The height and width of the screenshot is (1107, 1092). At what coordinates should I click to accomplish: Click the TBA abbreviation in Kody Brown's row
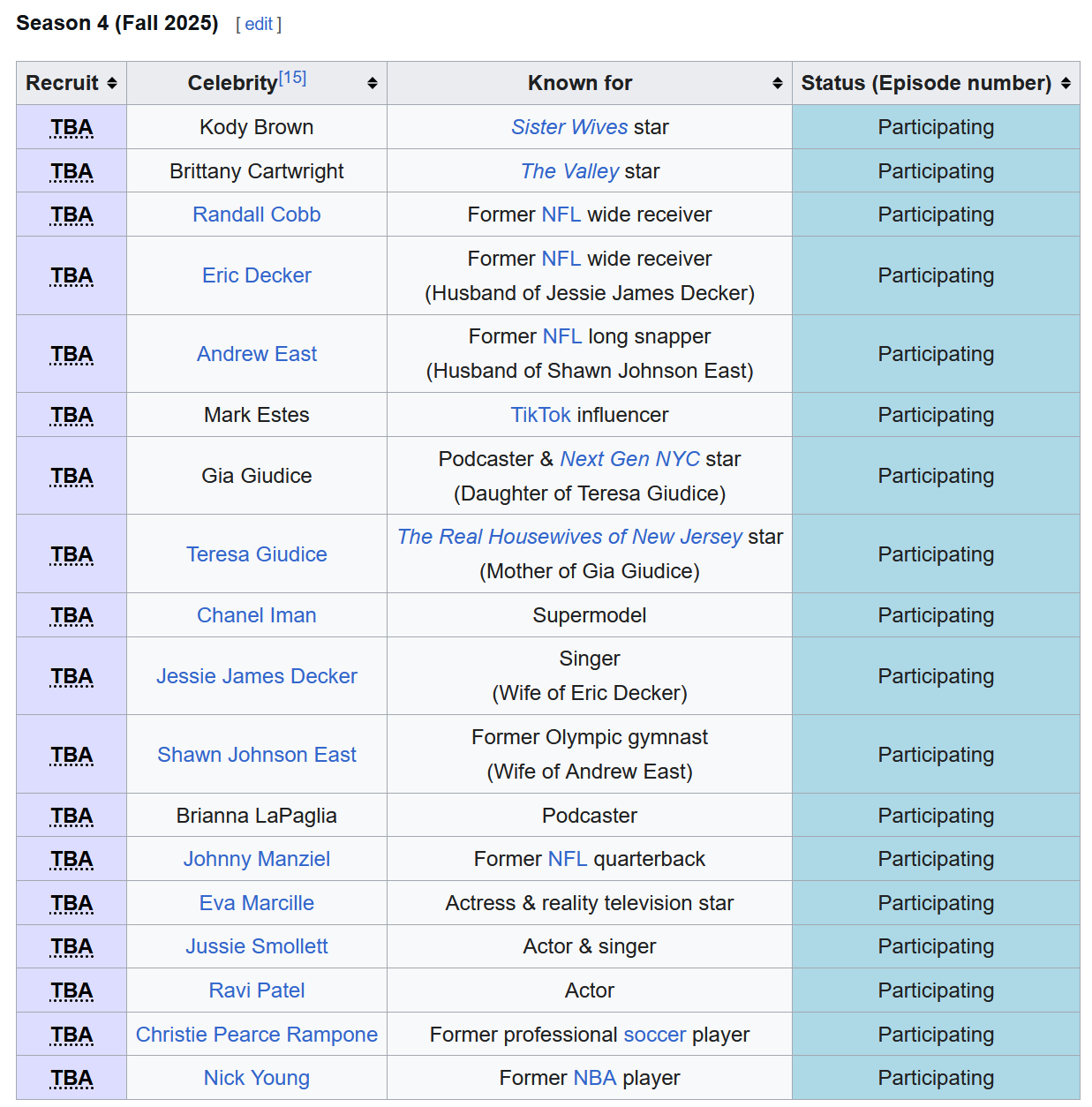point(72,127)
